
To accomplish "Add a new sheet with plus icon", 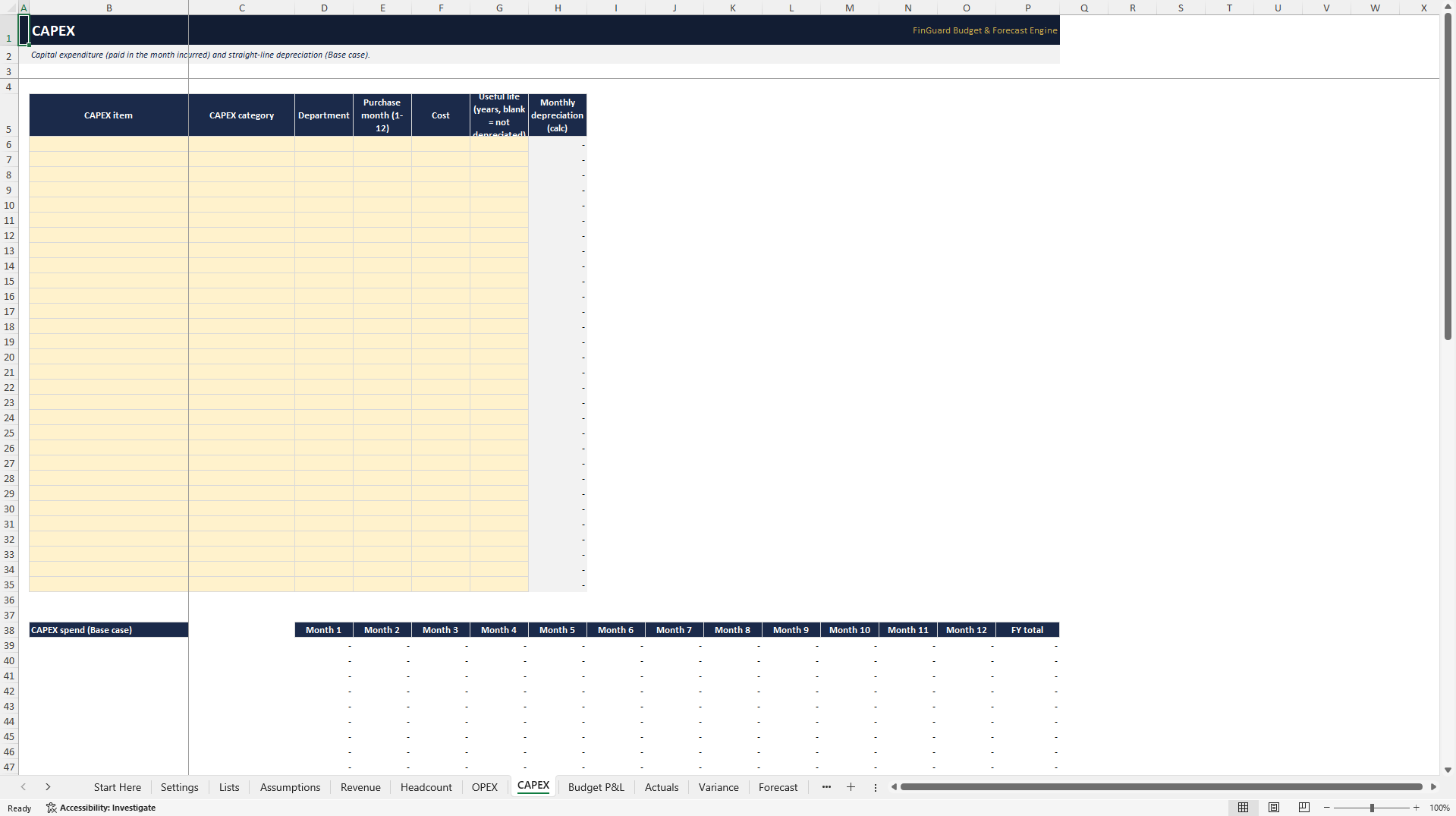I will pyautogui.click(x=851, y=787).
